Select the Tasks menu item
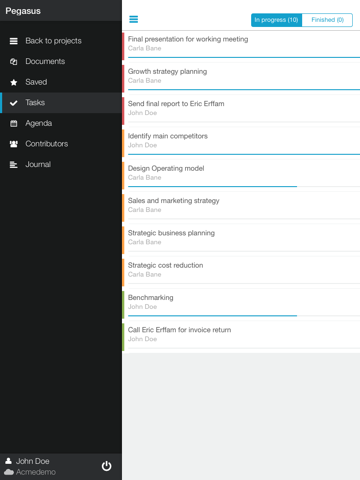Viewport: 360px width, 480px height. click(x=61, y=103)
